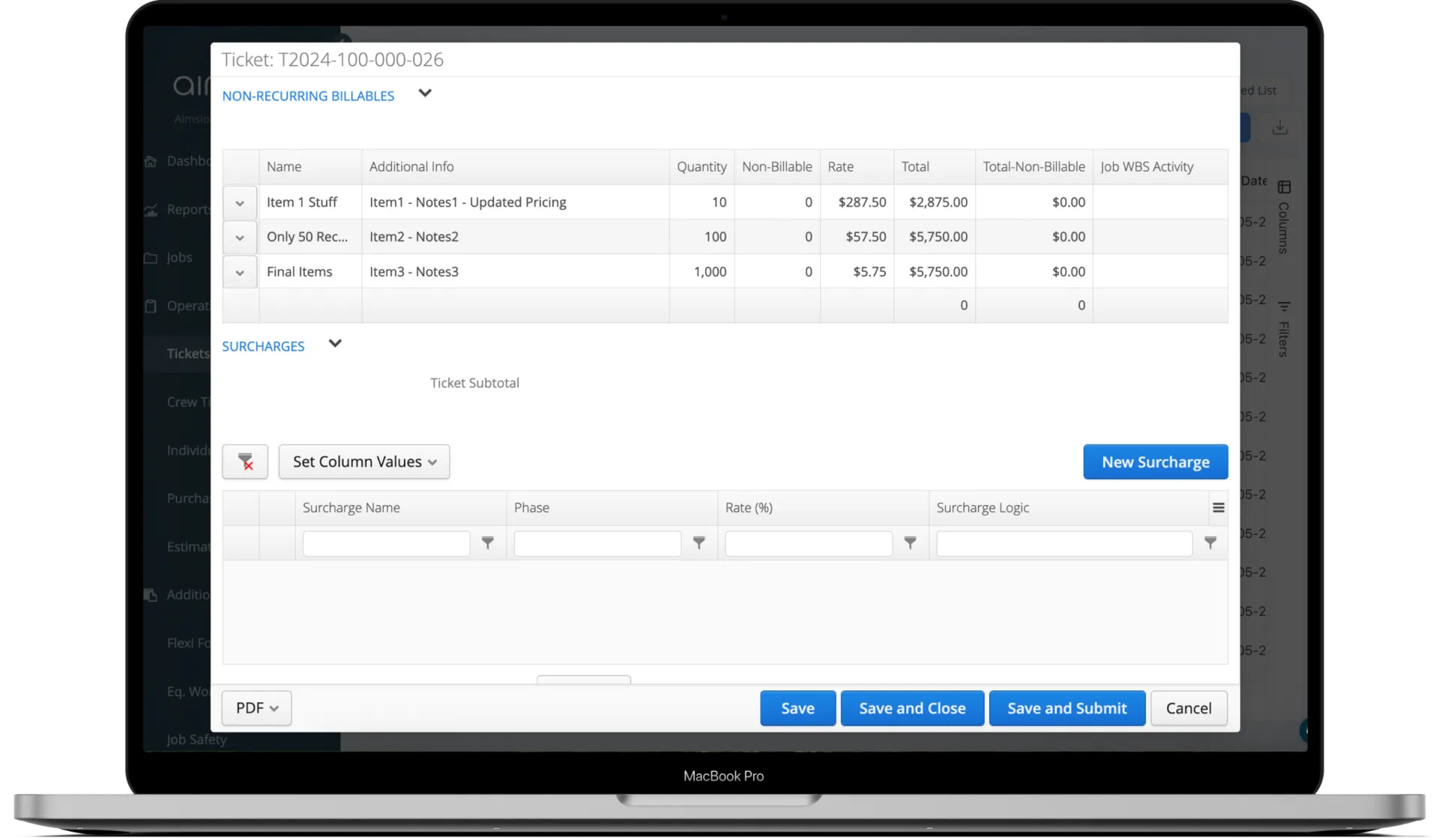1439x840 pixels.
Task: Click the Surcharge Name filter input
Action: coord(386,543)
